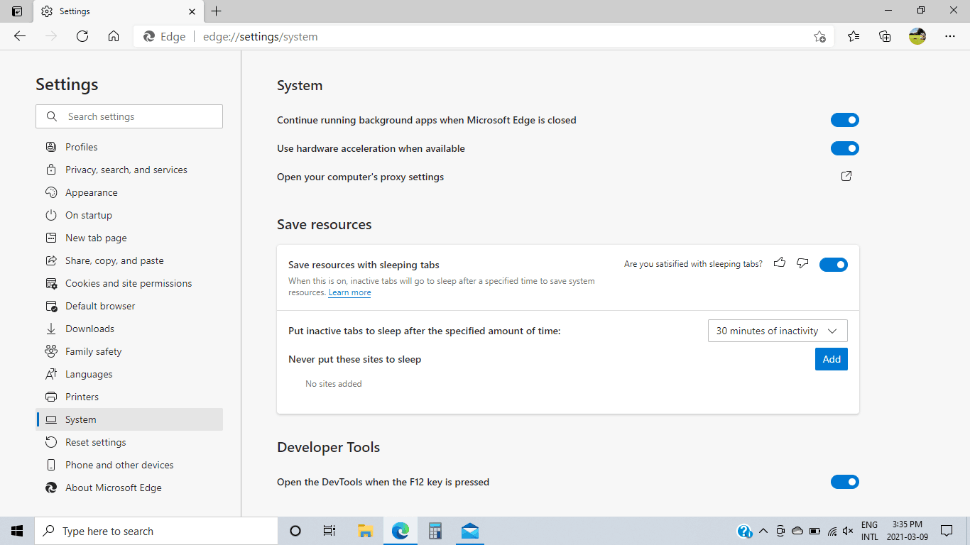Add this page to favorites star
The width and height of the screenshot is (970, 545).
tap(820, 36)
